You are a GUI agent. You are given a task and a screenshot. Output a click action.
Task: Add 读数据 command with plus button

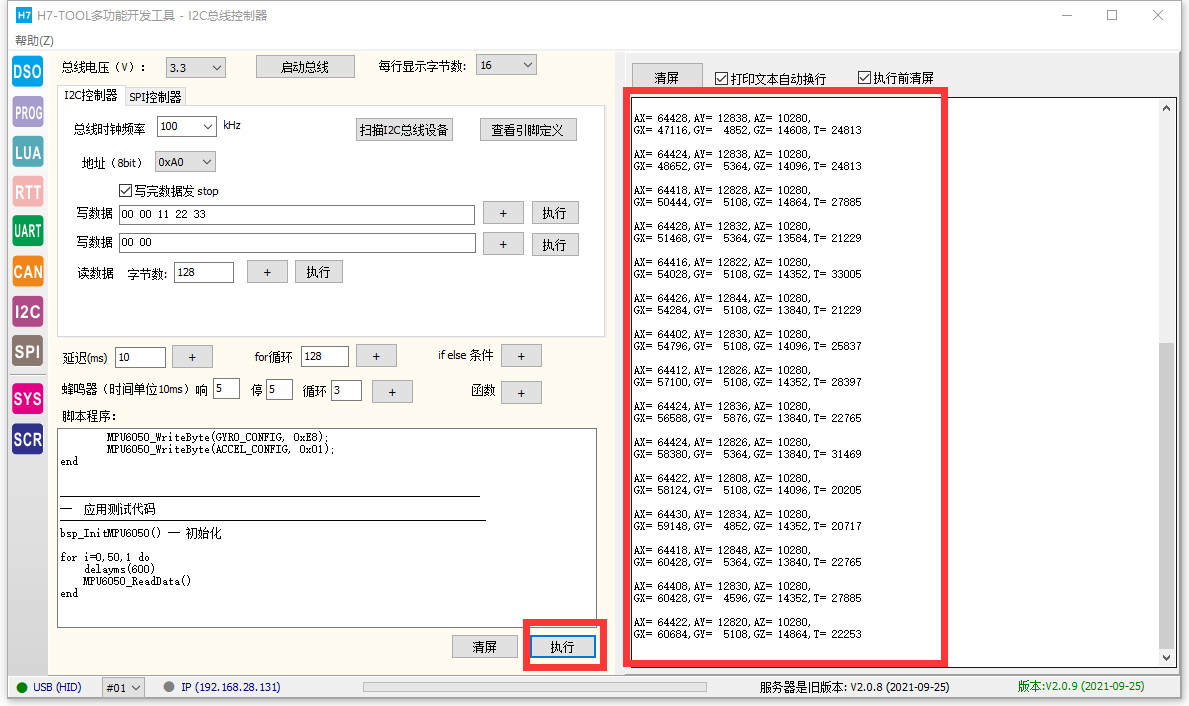[267, 271]
